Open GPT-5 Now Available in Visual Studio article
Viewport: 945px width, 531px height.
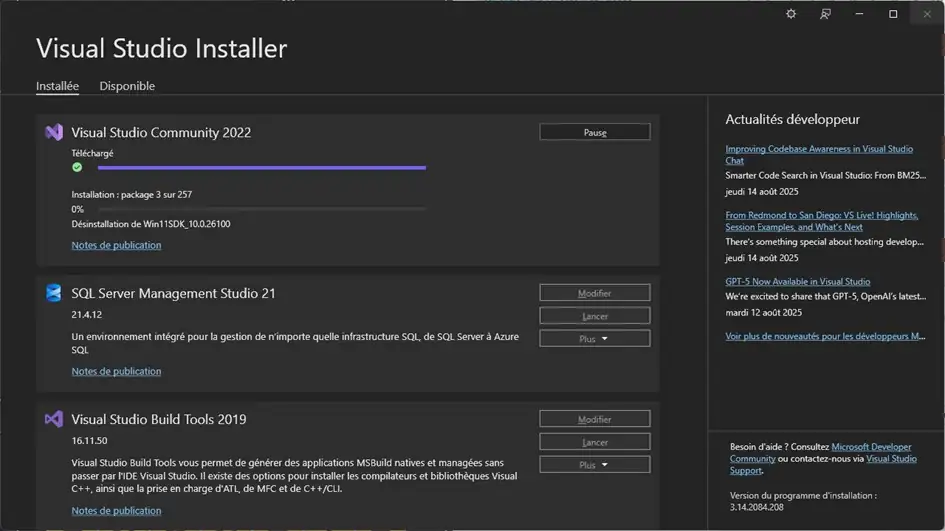tap(797, 281)
